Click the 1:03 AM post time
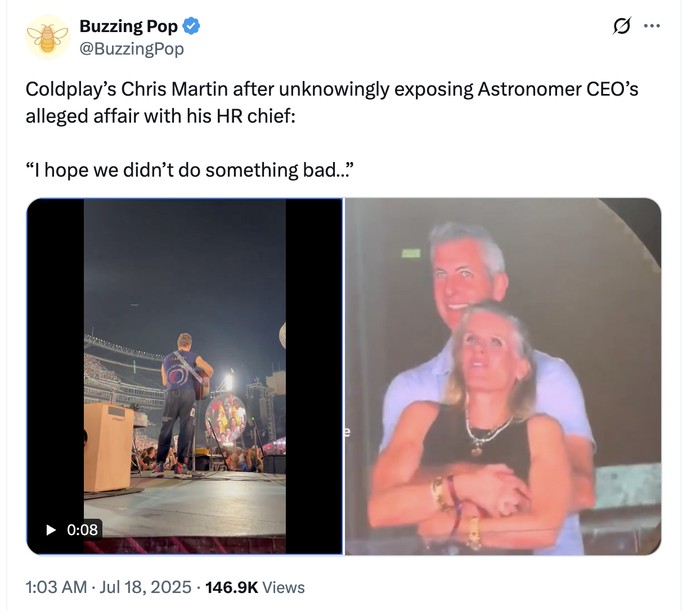Viewport: 700px width, 611px height. pos(55,587)
